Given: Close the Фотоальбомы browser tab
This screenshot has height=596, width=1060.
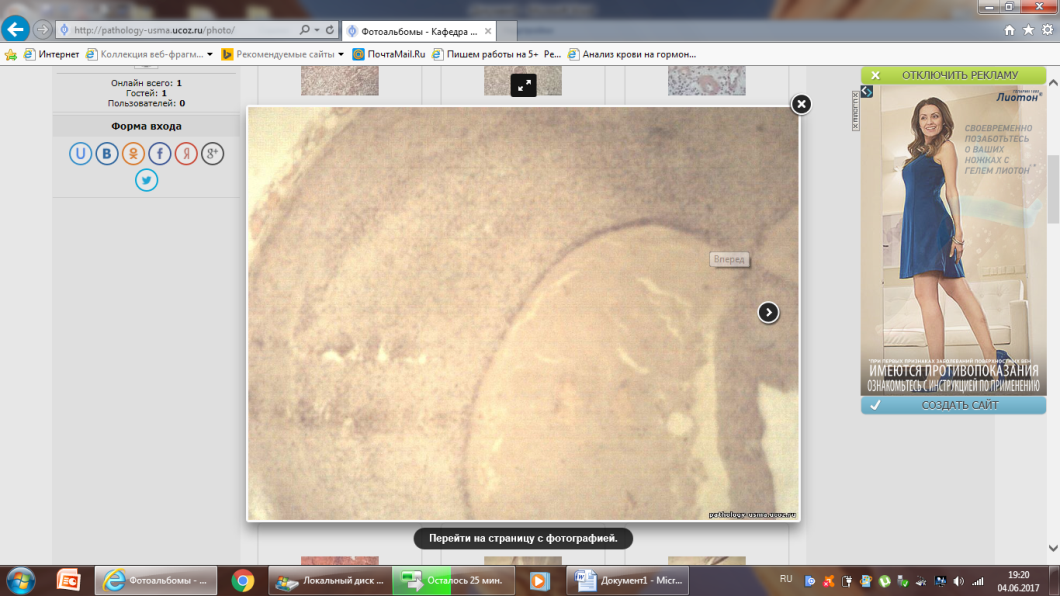Looking at the screenshot, I should point(487,31).
